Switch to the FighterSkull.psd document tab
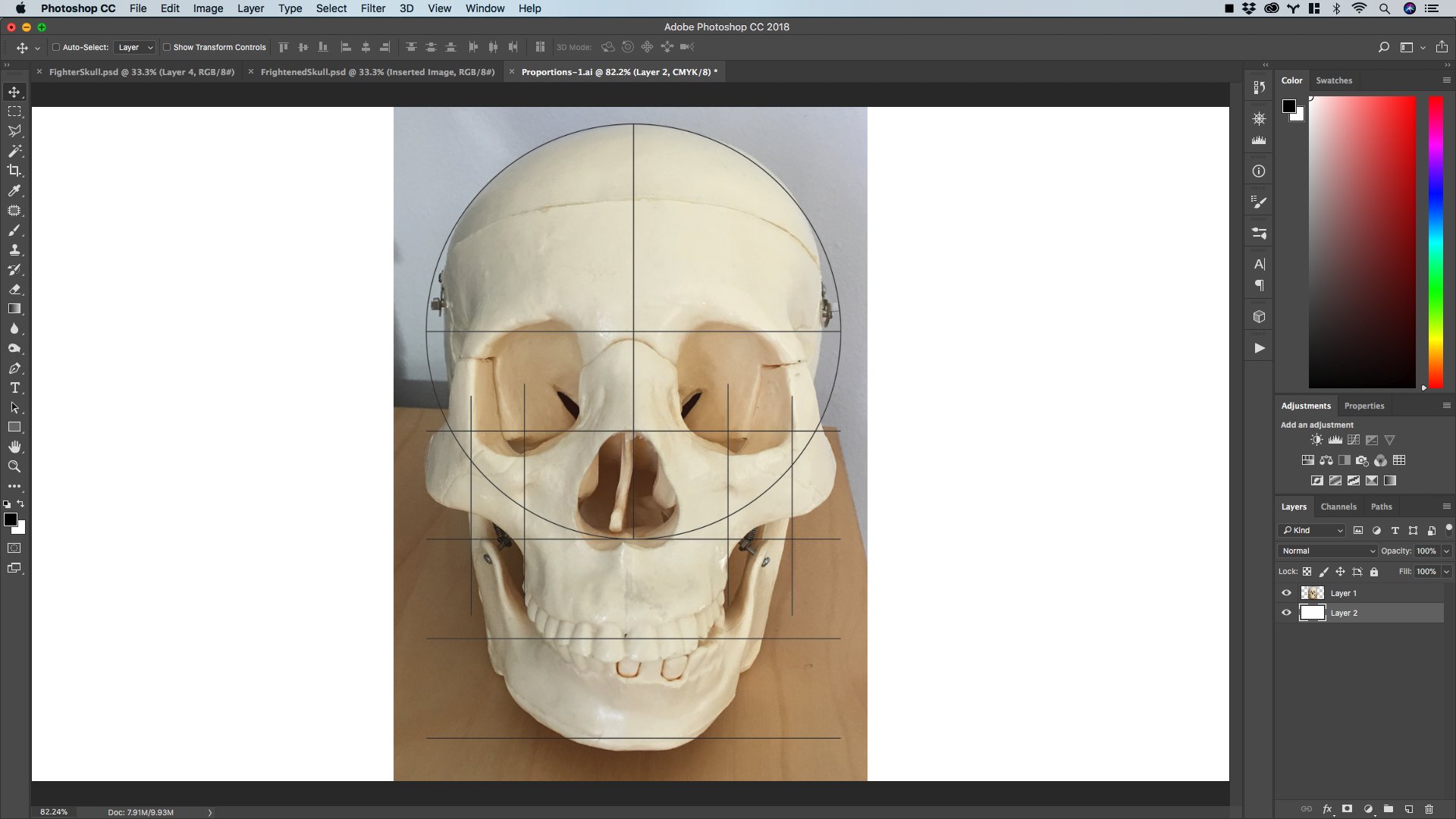This screenshot has width=1456, height=819. click(141, 72)
